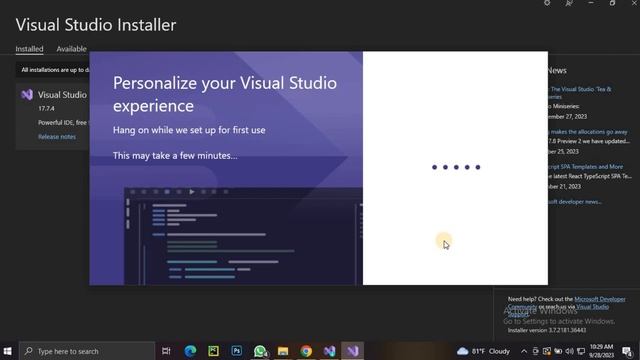
Task: Open the Visual Studio 'Tea &' miniseries news link
Action: tap(580, 93)
